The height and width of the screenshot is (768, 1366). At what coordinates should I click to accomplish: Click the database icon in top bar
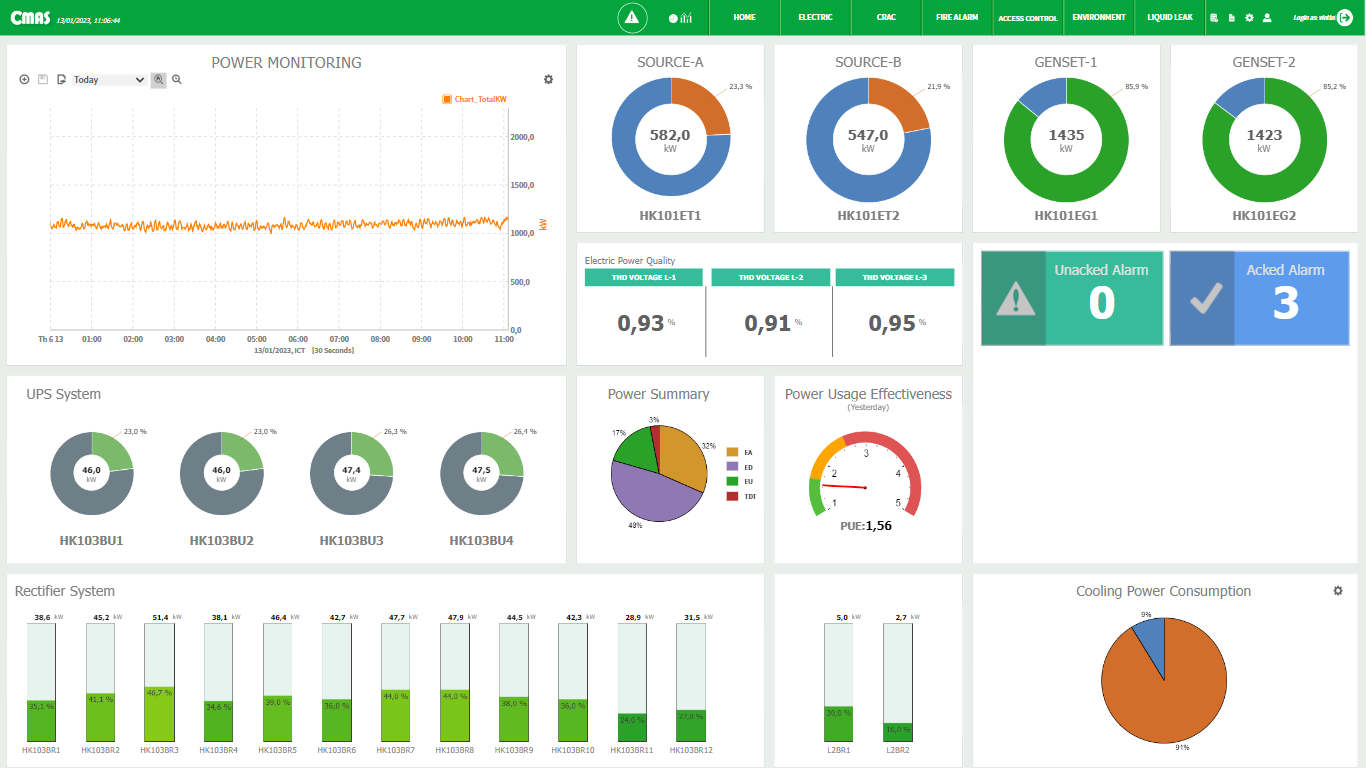point(1214,18)
